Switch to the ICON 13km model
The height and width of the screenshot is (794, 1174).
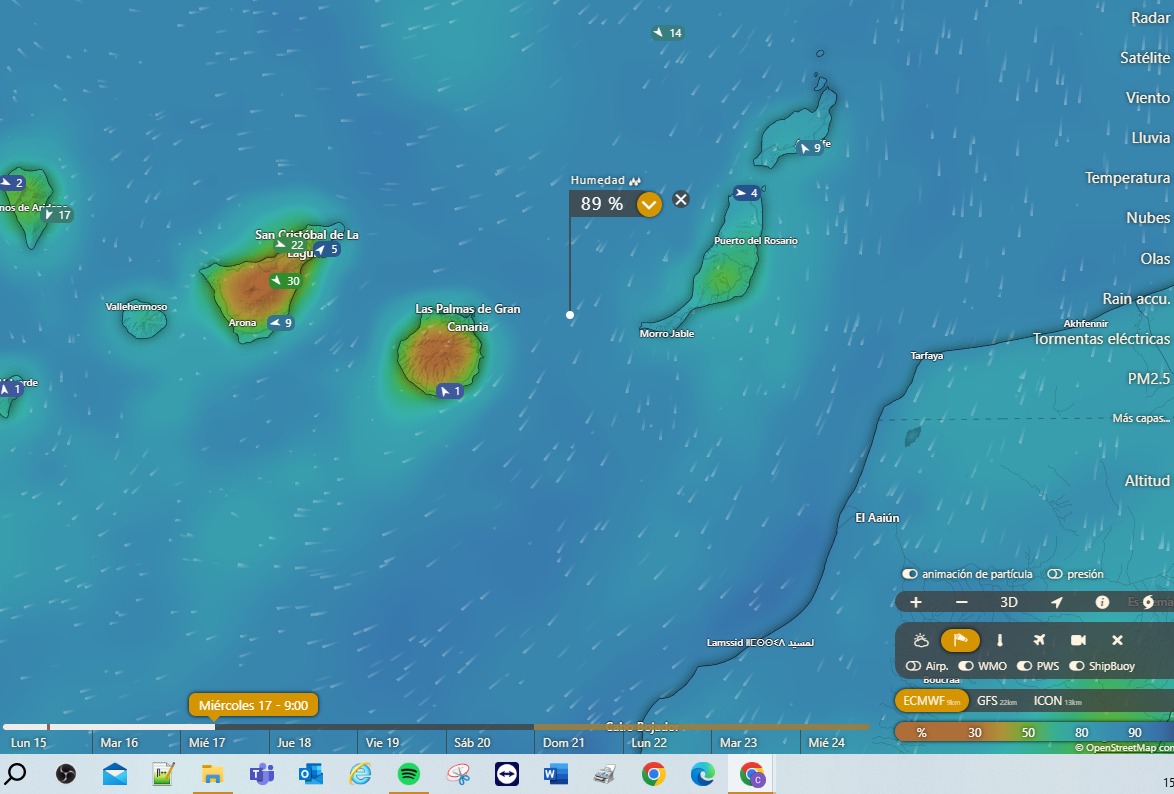[x=1057, y=701]
